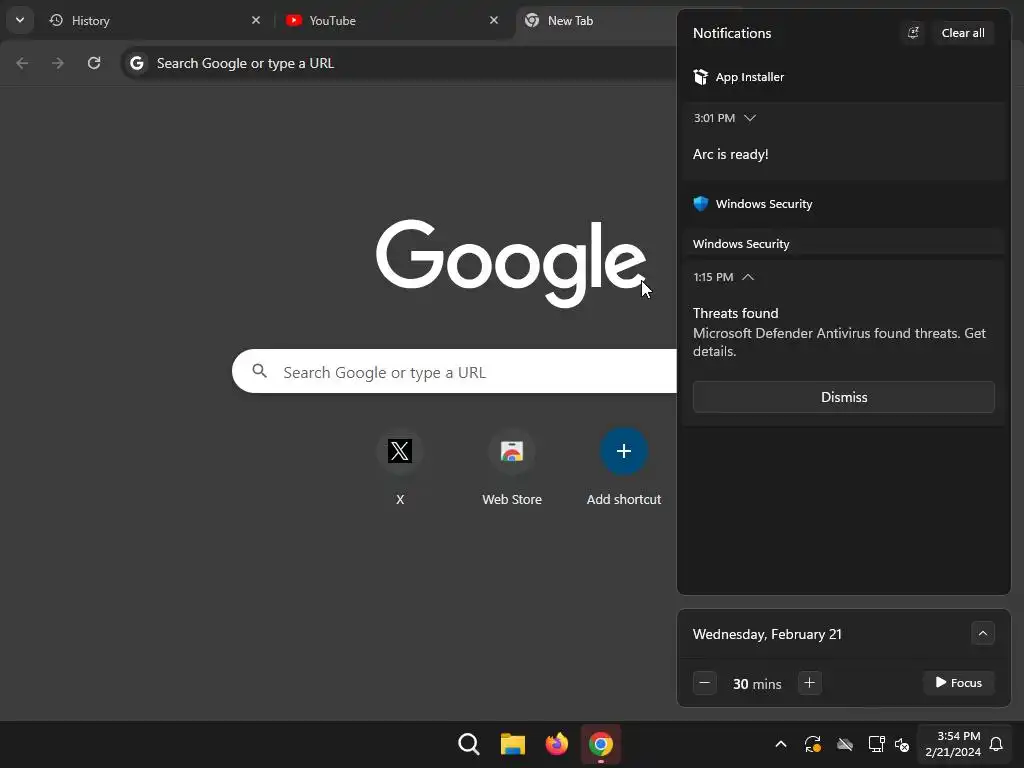Click the Google logo on the page

point(511,263)
